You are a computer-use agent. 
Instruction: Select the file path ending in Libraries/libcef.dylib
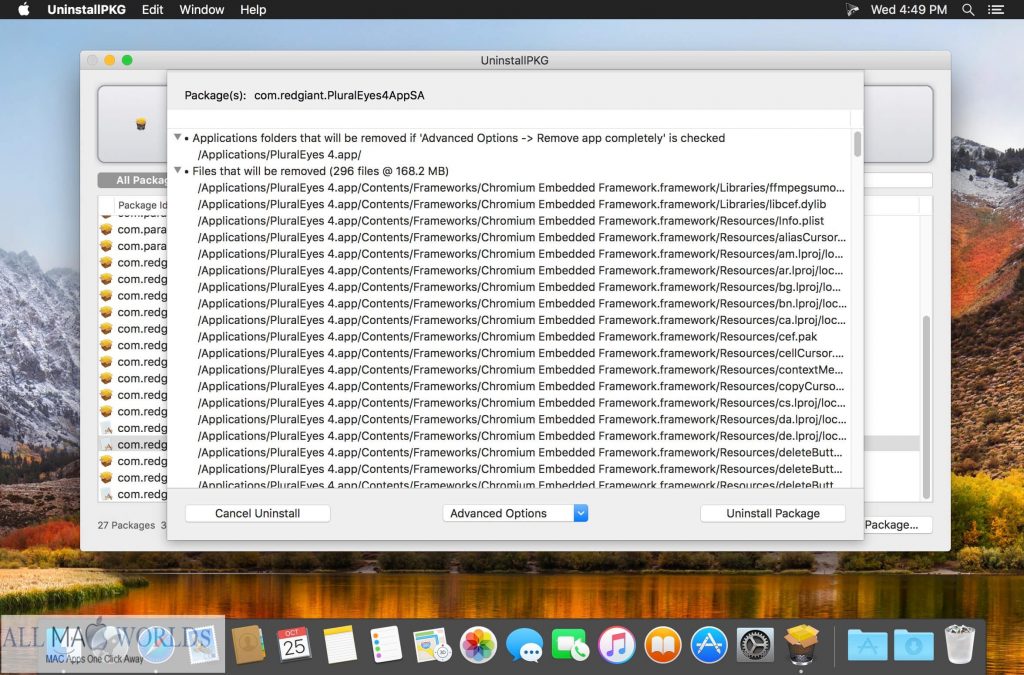click(x=511, y=204)
